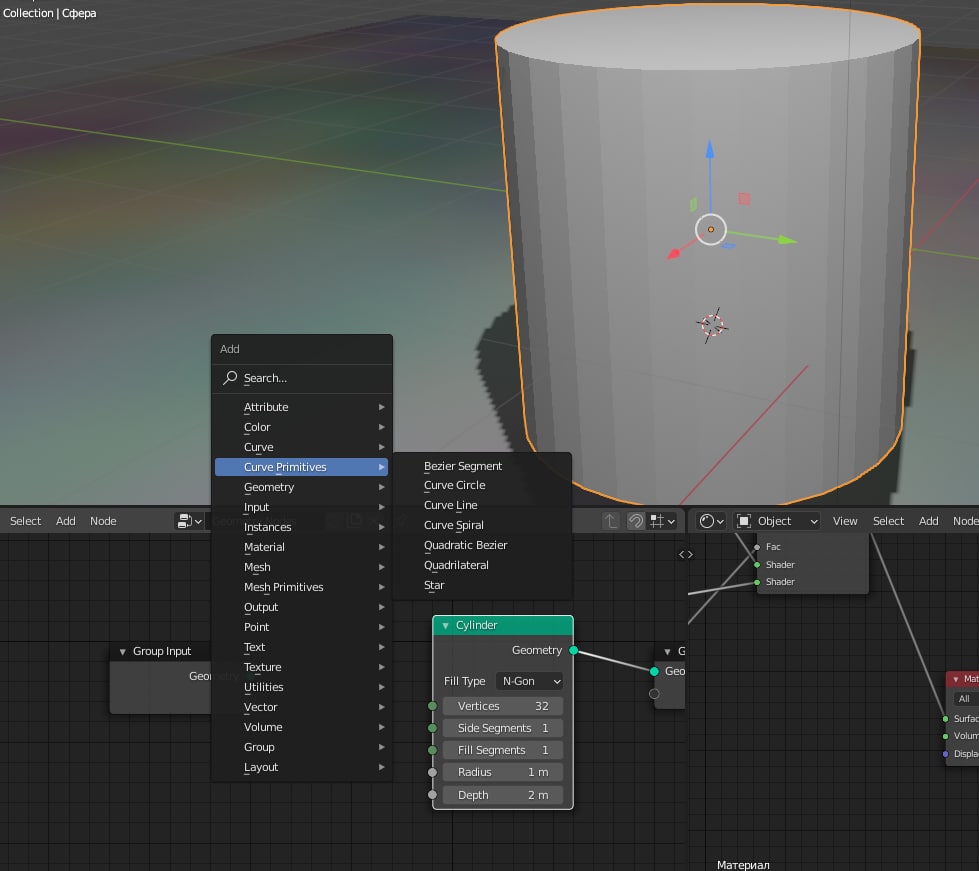Click the red X axis gizmo arrow
Image resolution: width=979 pixels, height=871 pixels.
674,253
